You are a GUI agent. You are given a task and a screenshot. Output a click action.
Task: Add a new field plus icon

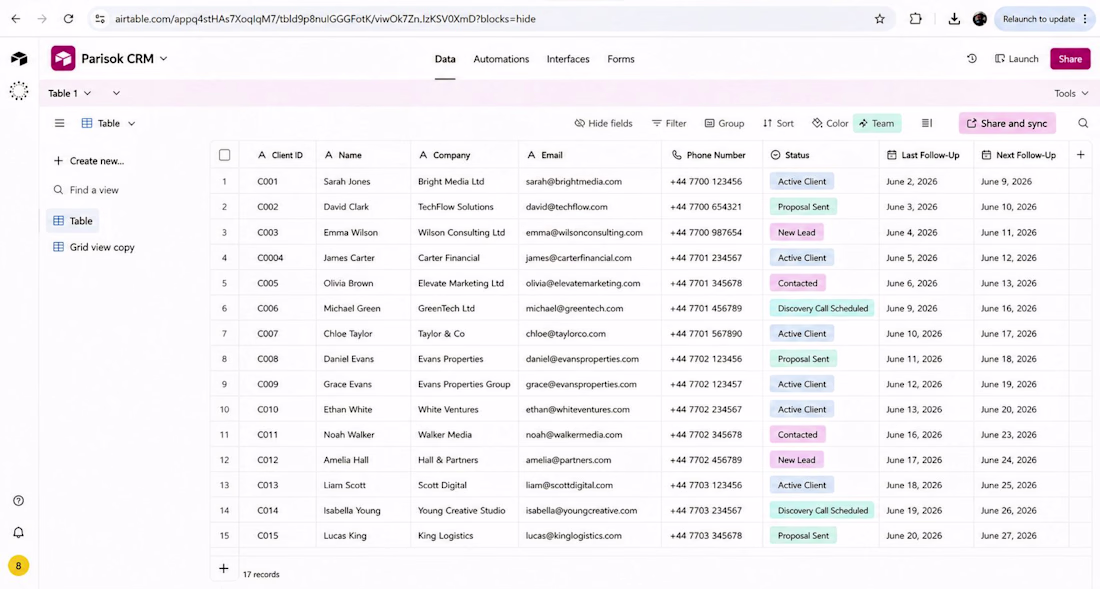(1080, 155)
